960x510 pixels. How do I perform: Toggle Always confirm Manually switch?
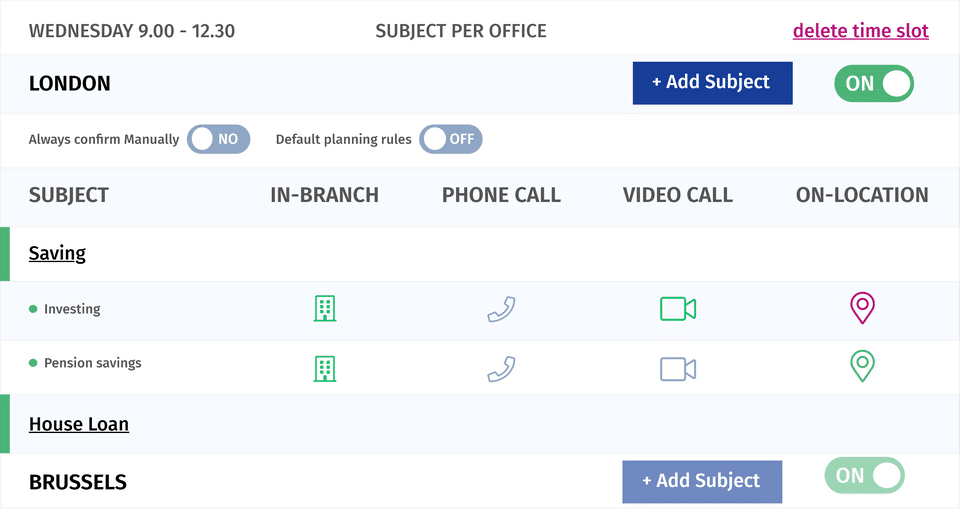coord(218,139)
